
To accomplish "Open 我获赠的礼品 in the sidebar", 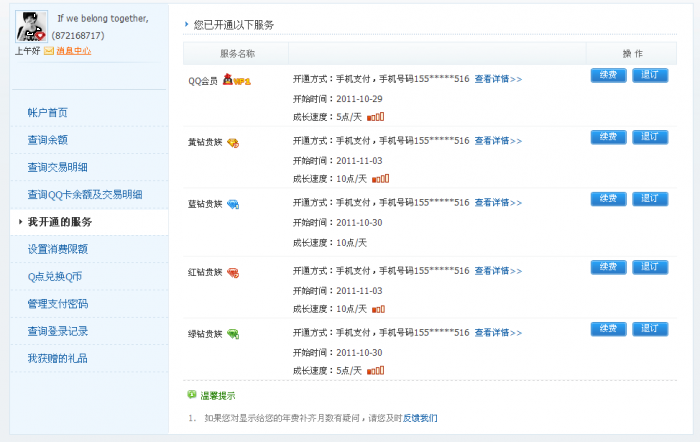I will pos(58,358).
